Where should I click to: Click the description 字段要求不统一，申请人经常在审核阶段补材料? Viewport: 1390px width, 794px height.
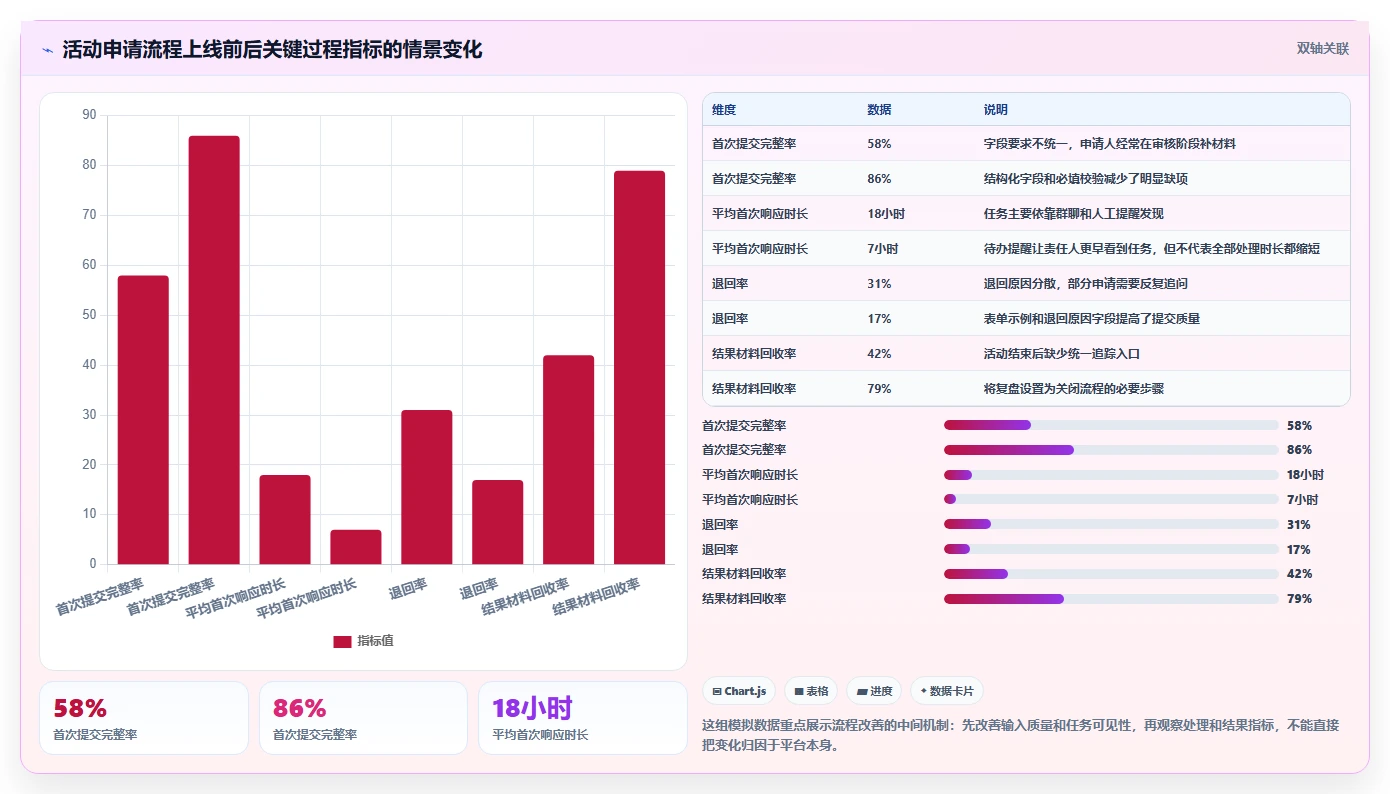pyautogui.click(x=1110, y=144)
